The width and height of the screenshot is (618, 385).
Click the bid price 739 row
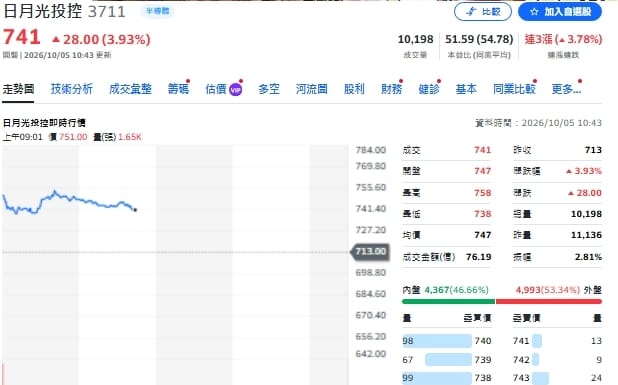point(447,360)
